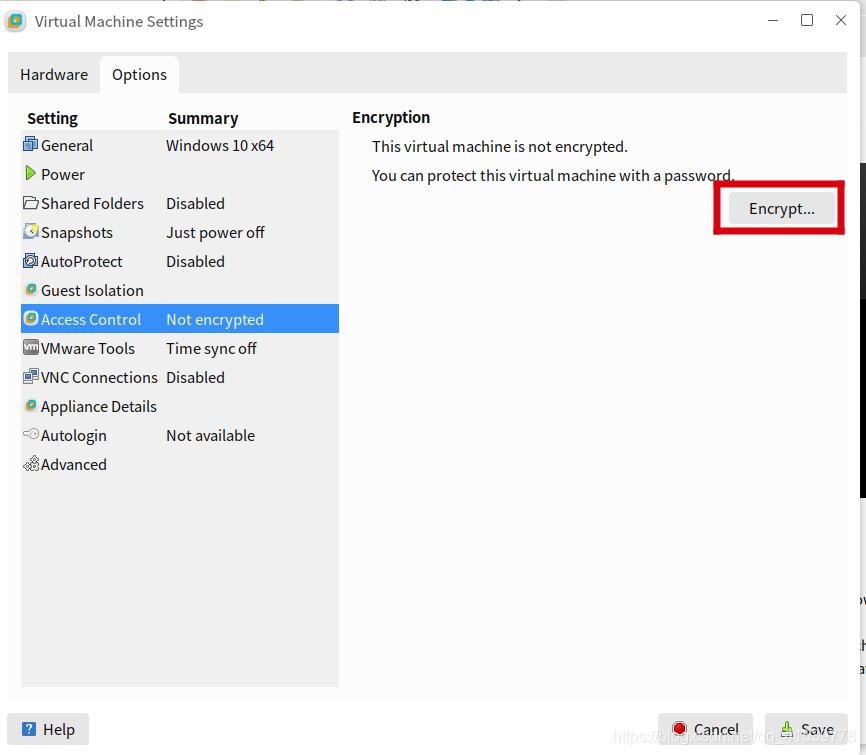Screen dimensions: 866x755
Task: Click the General settings icon
Action: coord(30,144)
